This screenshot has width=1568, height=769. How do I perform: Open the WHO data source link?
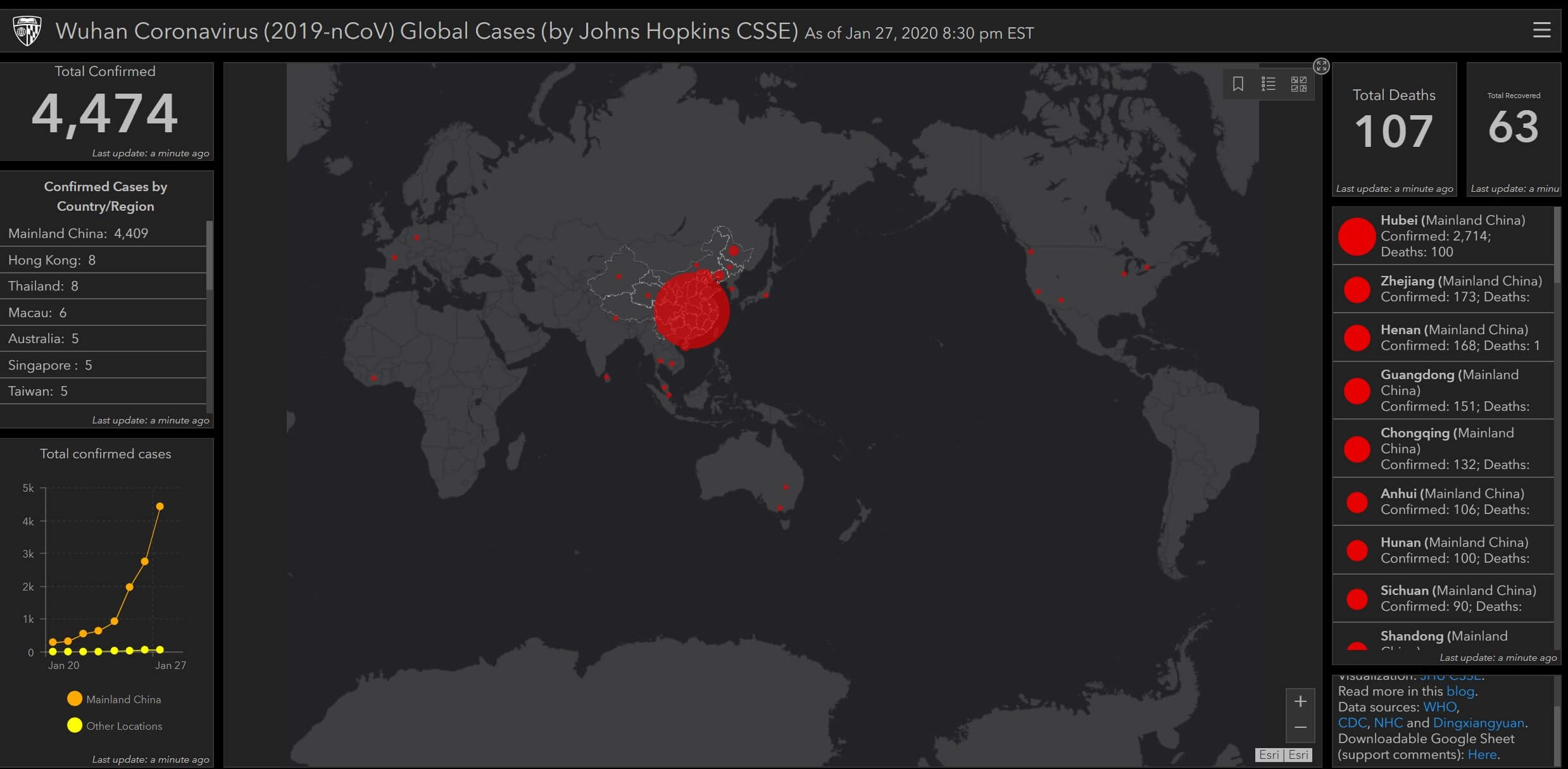point(1439,707)
